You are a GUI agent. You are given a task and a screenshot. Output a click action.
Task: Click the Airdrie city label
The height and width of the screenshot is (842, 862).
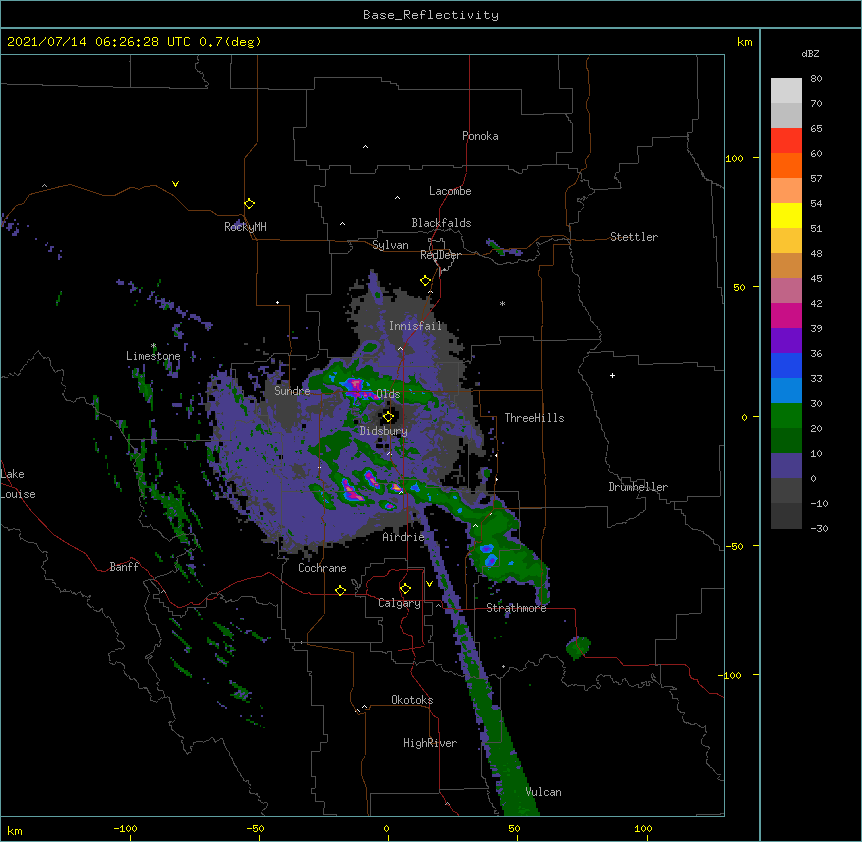(403, 536)
